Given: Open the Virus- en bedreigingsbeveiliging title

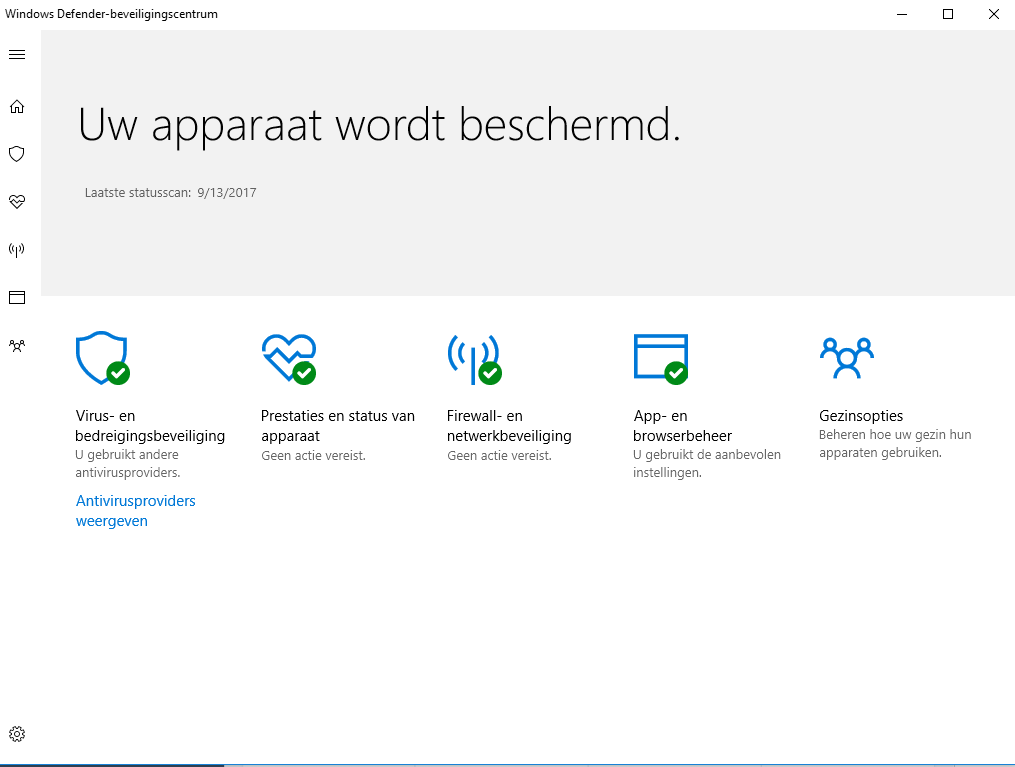Looking at the screenshot, I should pos(150,425).
